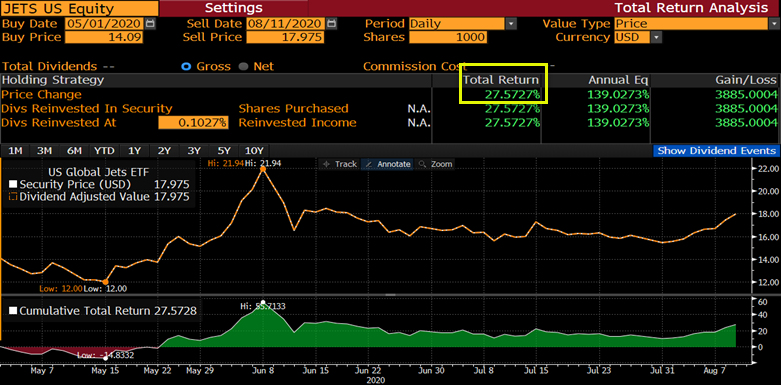Expand the Period Daily dropdown
The width and height of the screenshot is (781, 385).
(x=511, y=23)
